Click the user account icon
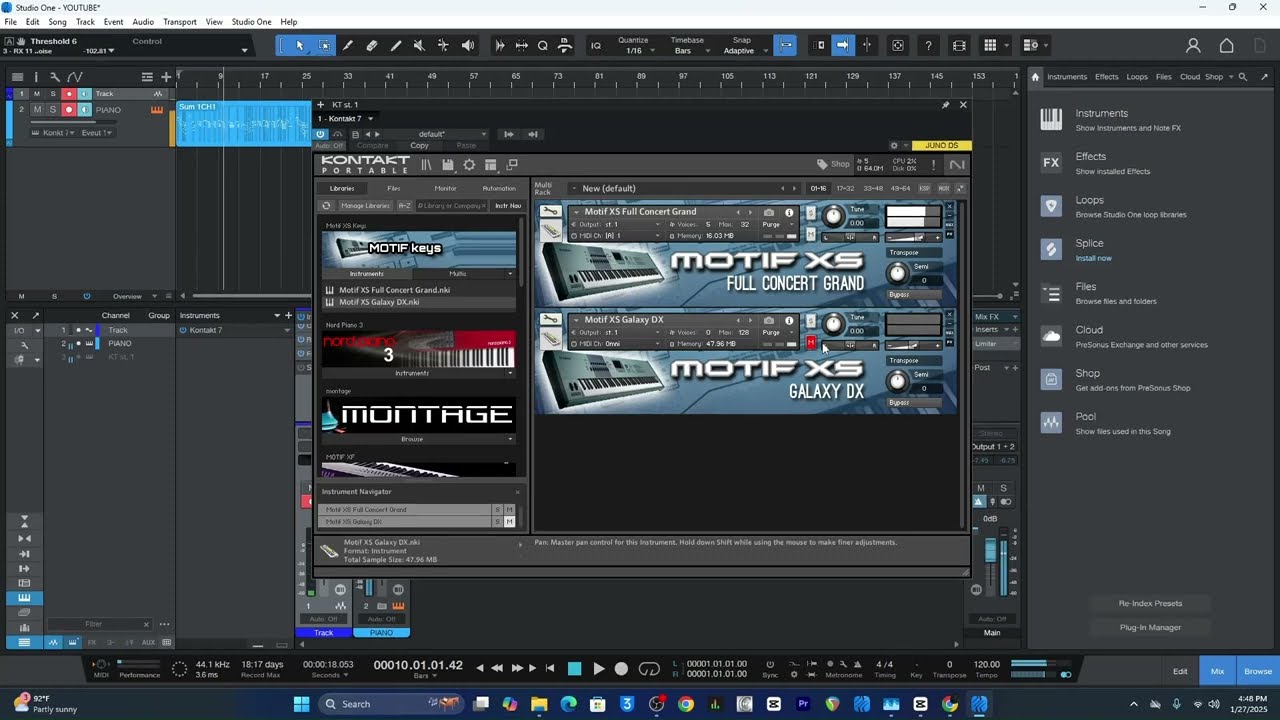This screenshot has height=720, width=1280. point(1193,45)
